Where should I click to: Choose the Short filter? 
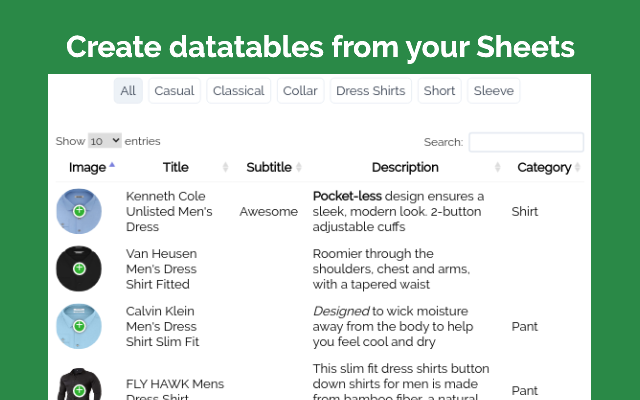pyautogui.click(x=439, y=91)
